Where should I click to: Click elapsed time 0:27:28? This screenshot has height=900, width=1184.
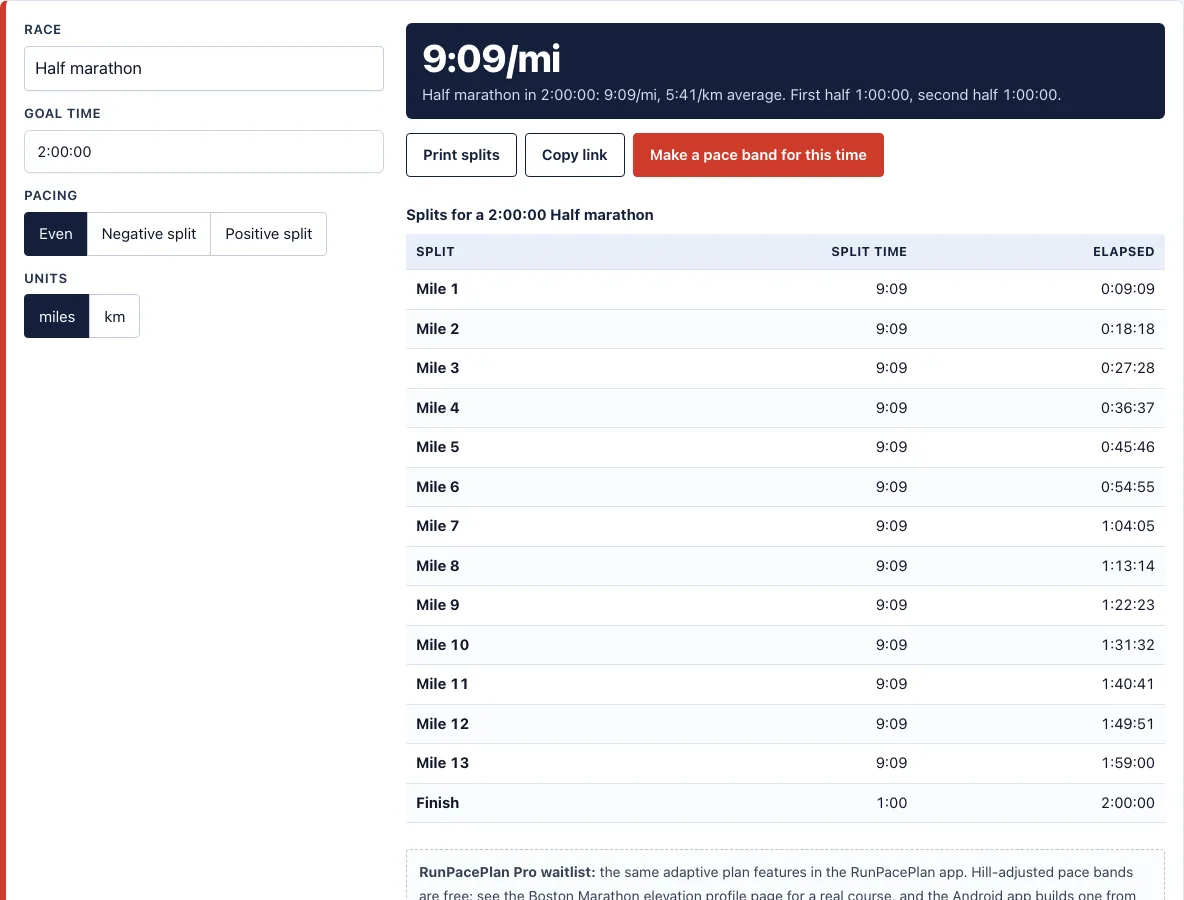click(x=1127, y=368)
